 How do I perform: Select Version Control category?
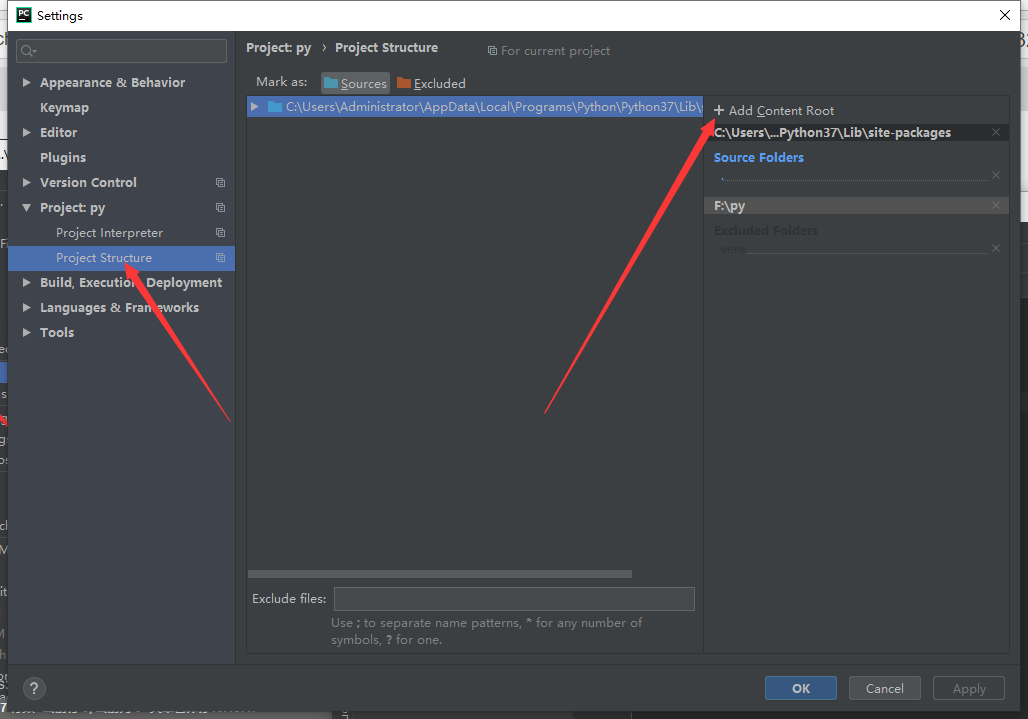(89, 183)
